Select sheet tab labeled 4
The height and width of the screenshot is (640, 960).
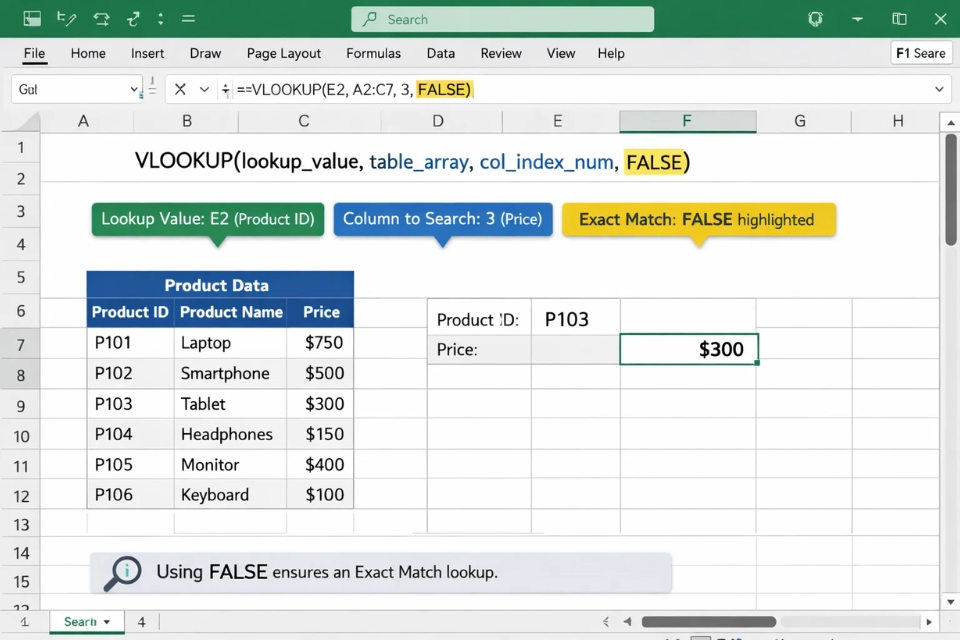click(x=141, y=621)
